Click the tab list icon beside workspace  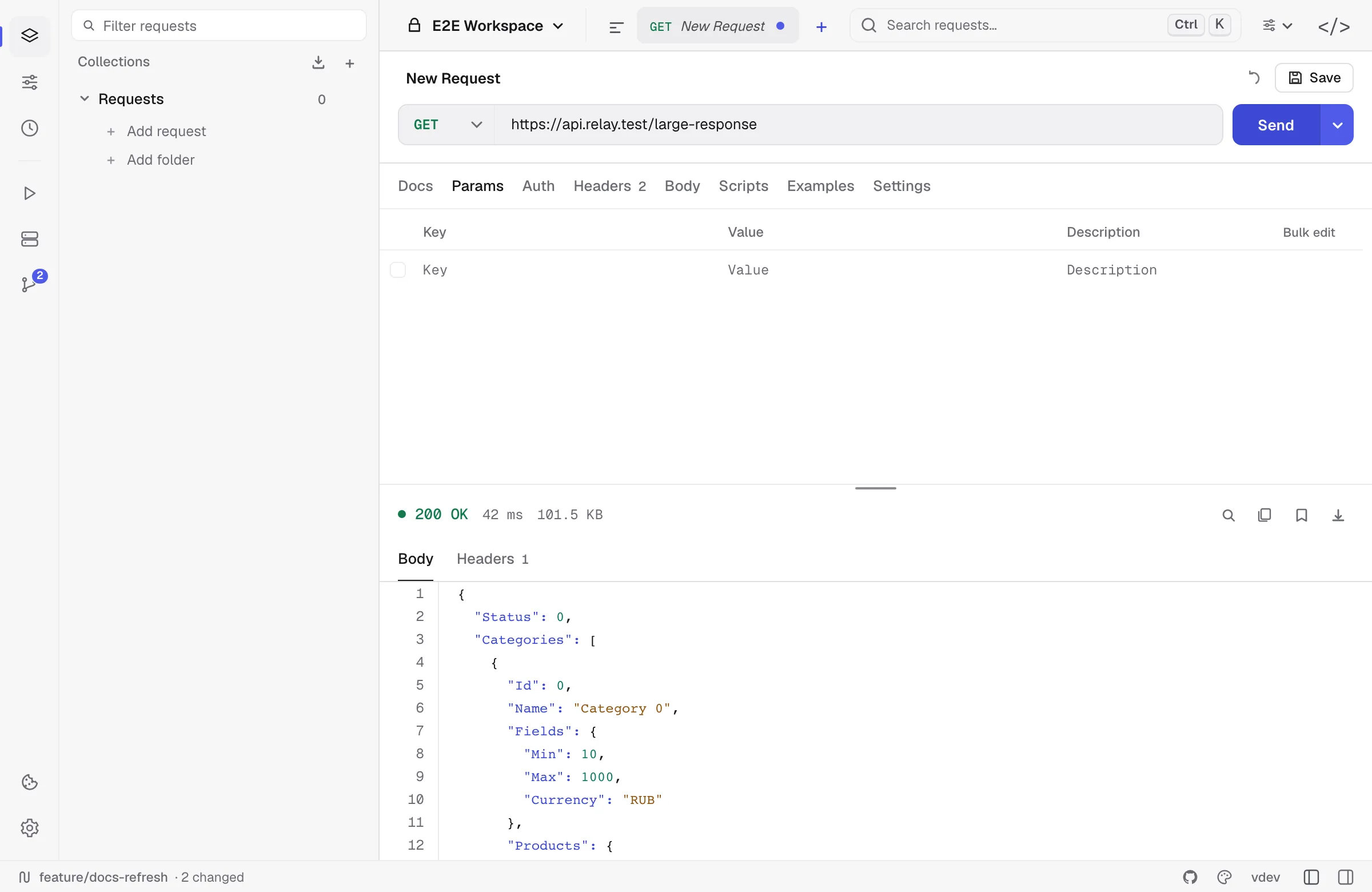[616, 26]
